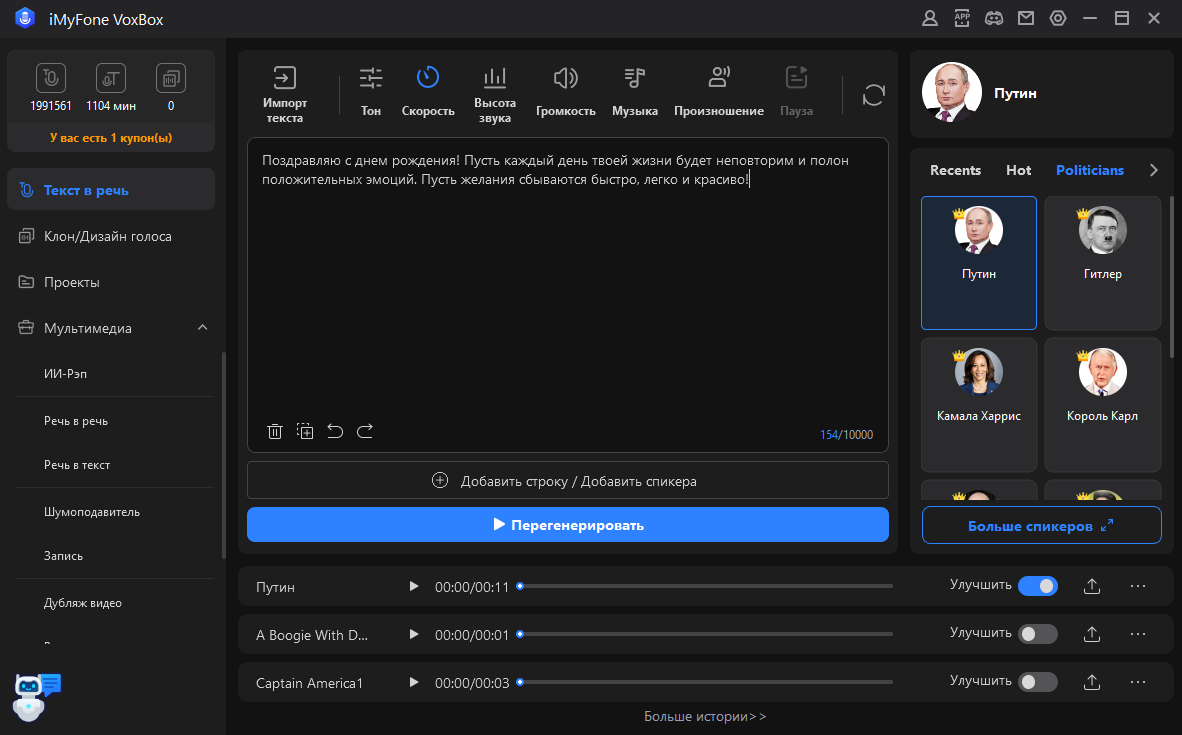Open Клон/Дизайн голоса in the sidebar
Screen dimensions: 1182x735
111,236
